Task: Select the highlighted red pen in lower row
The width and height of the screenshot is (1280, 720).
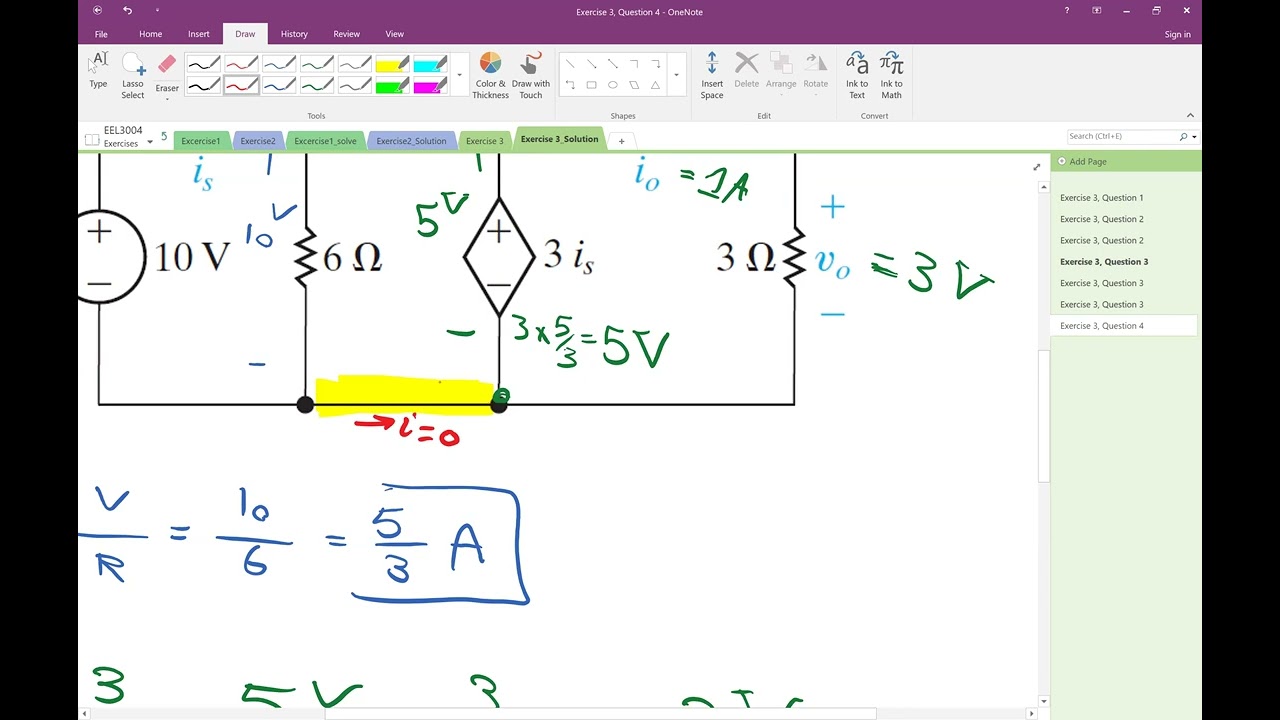Action: click(x=241, y=86)
